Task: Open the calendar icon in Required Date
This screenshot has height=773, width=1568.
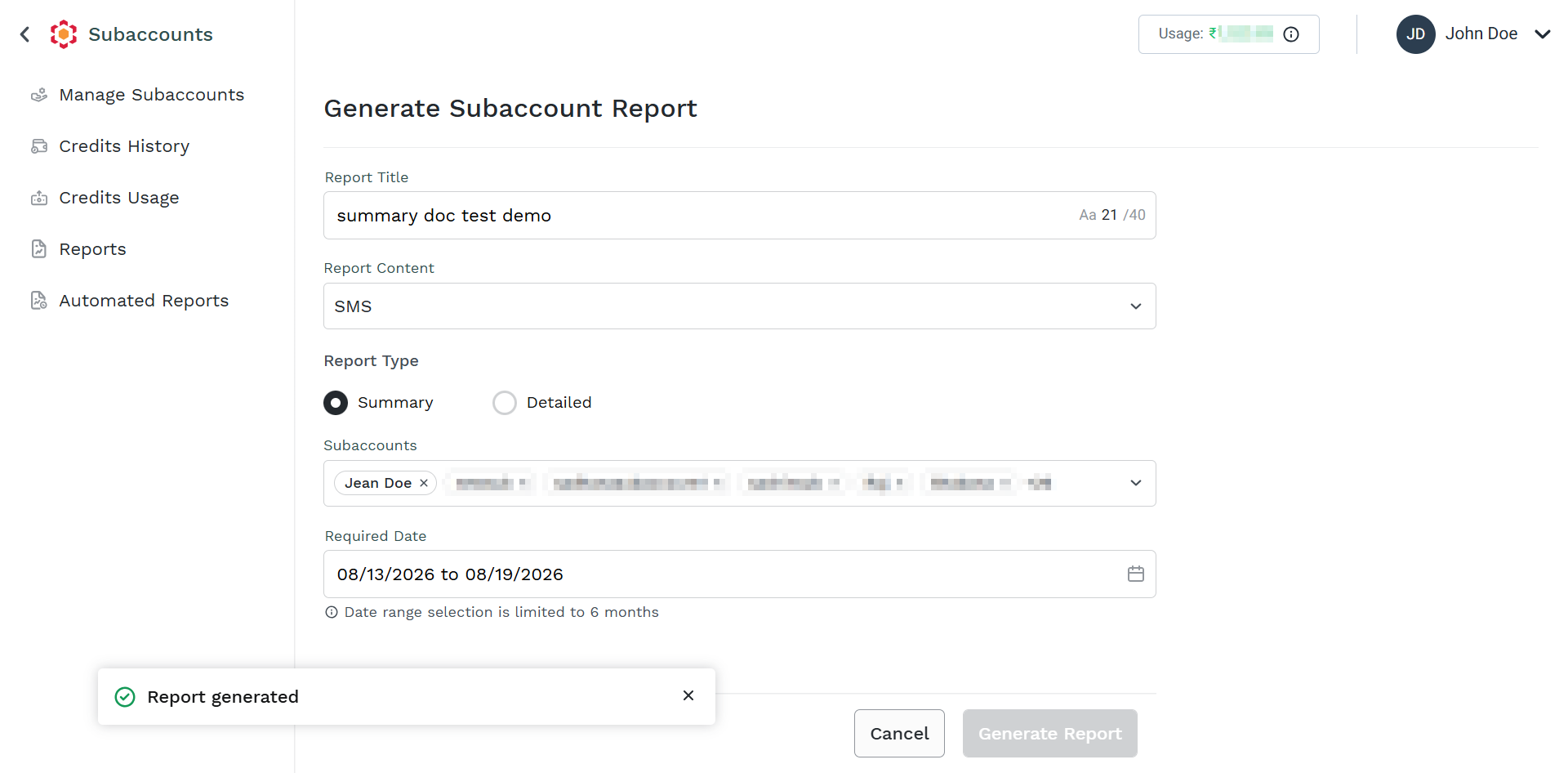Action: (x=1136, y=574)
